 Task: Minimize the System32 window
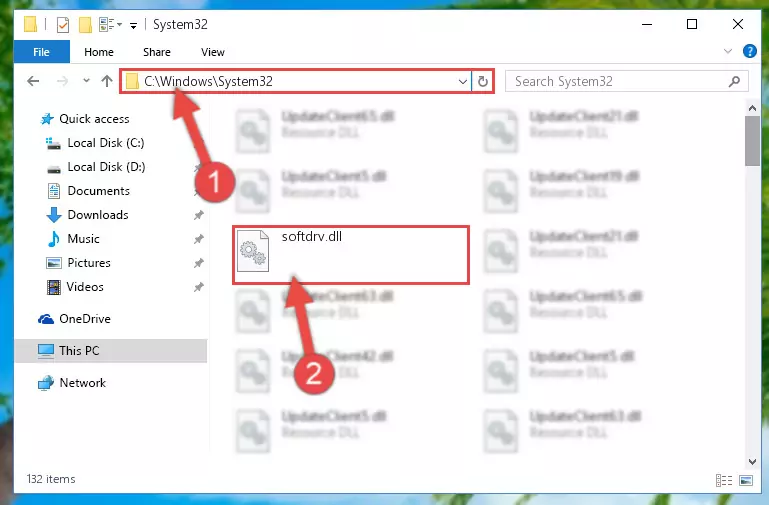point(647,24)
